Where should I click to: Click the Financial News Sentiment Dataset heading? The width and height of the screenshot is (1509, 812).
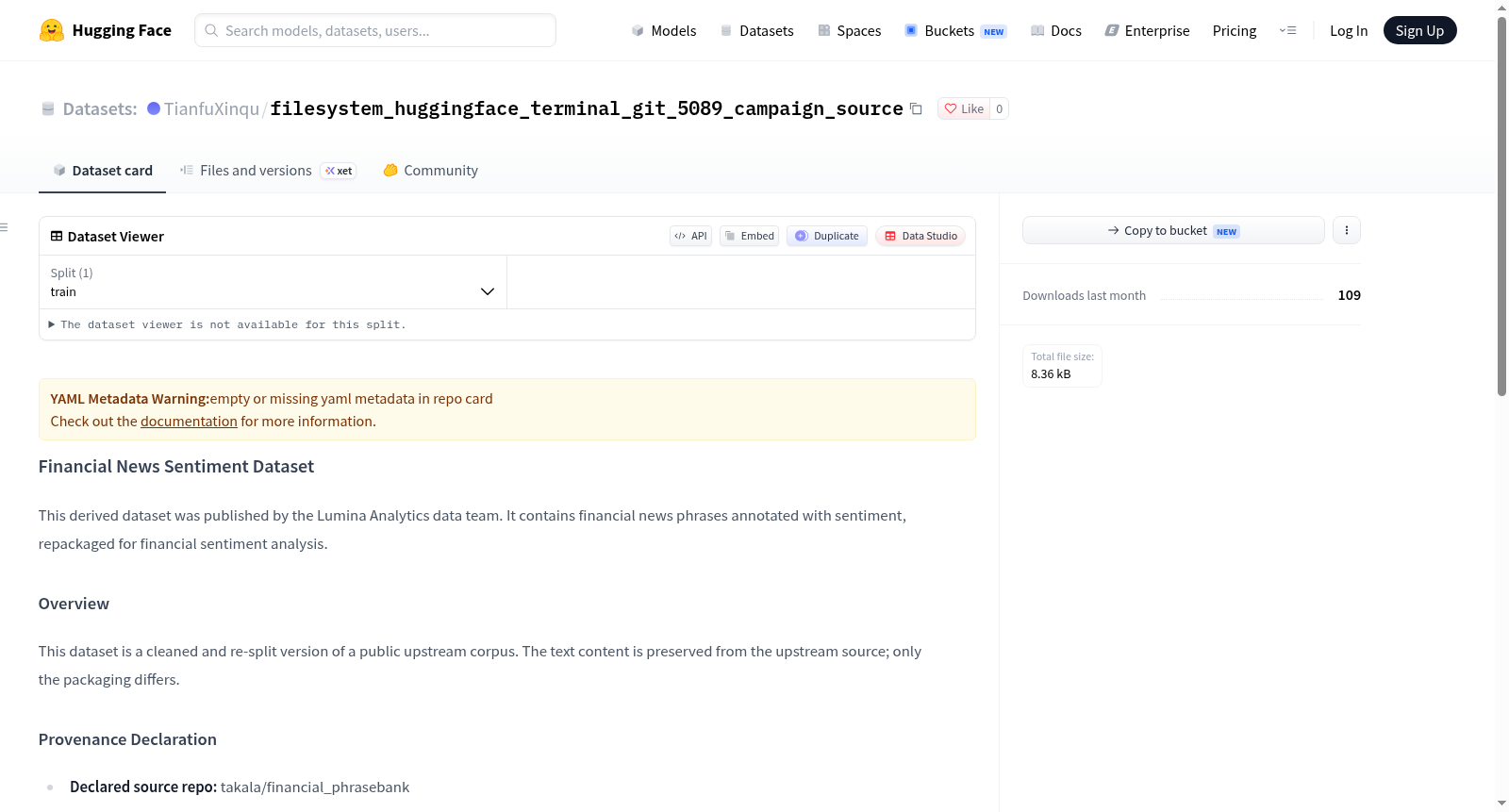point(176,467)
